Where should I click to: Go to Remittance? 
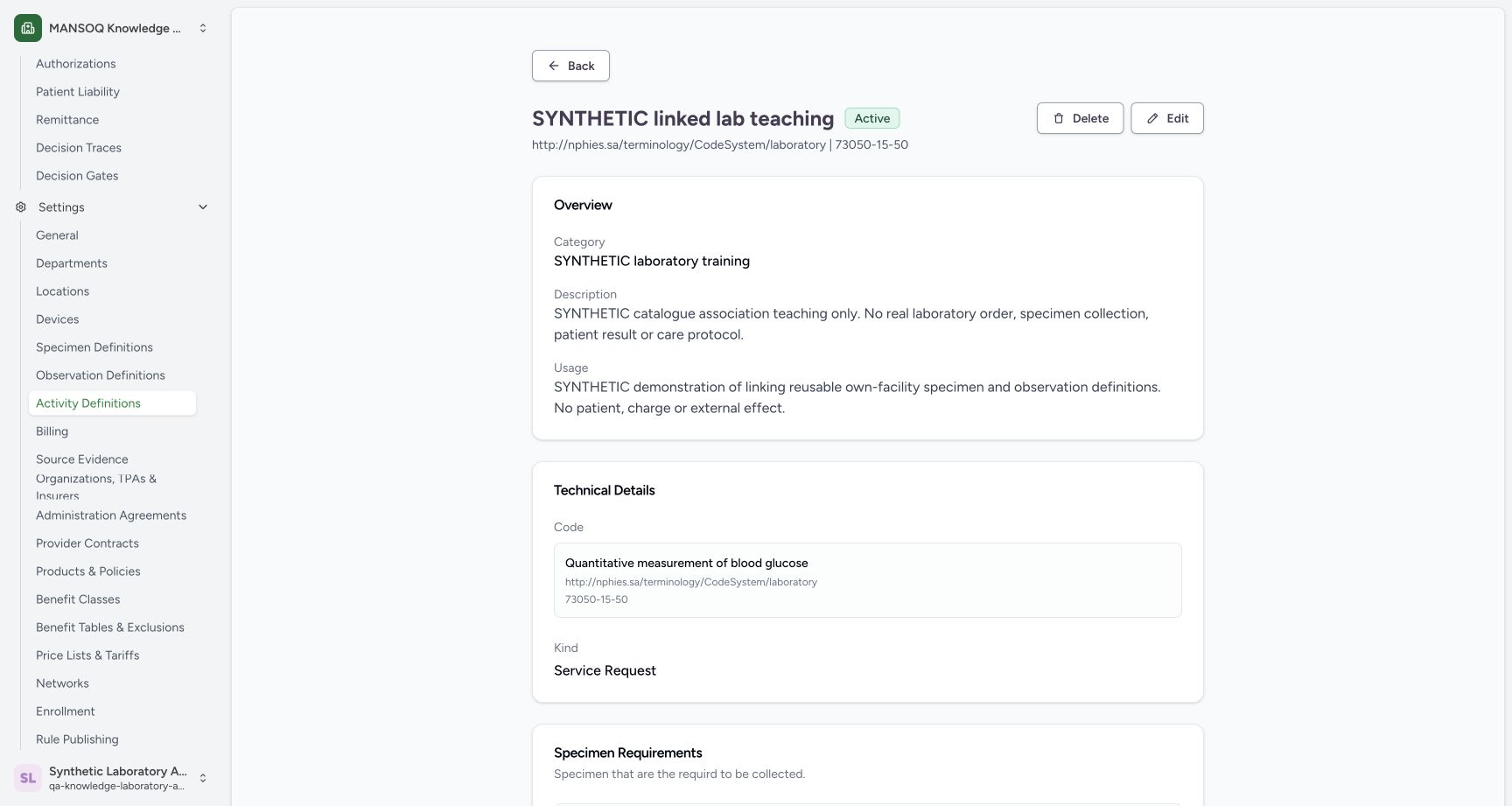tap(67, 120)
